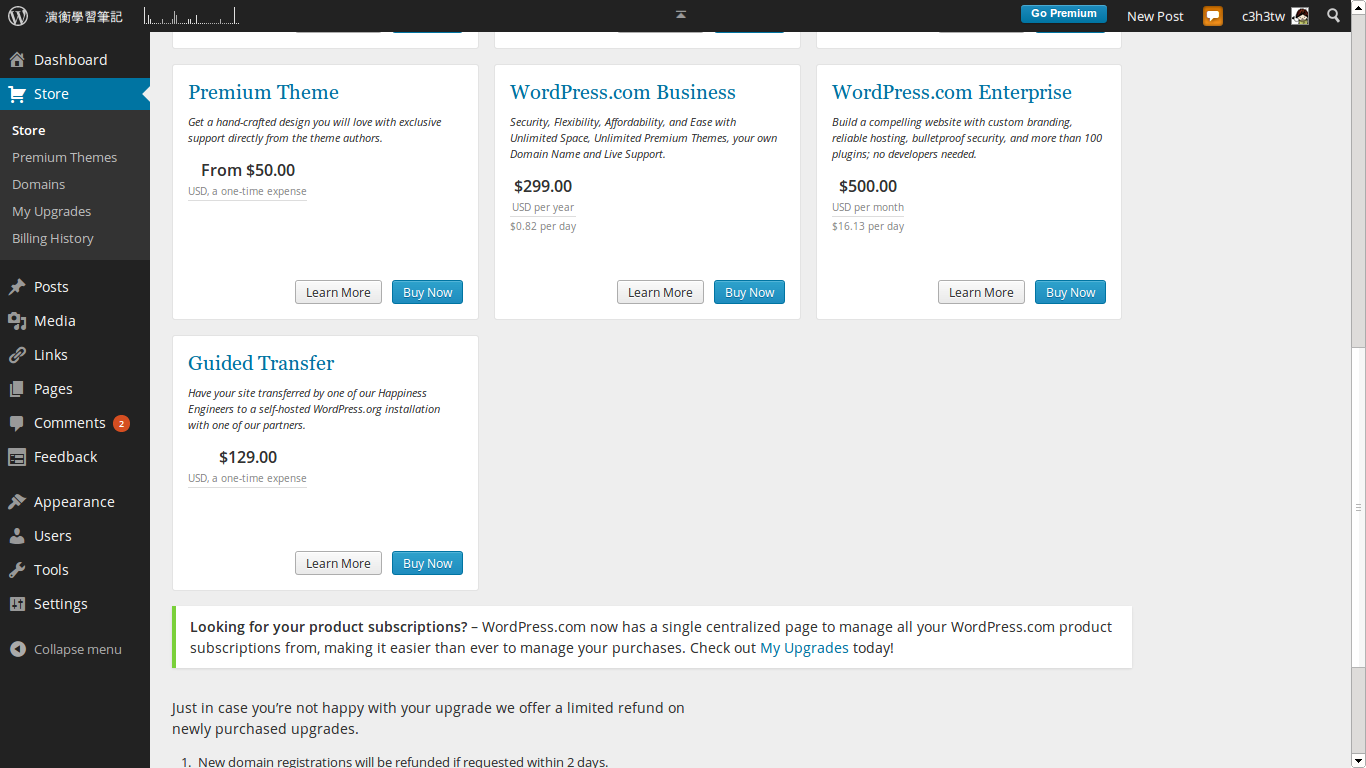Screen dimensions: 1366x768
Task: Click the Store shopping cart icon
Action: click(x=17, y=94)
